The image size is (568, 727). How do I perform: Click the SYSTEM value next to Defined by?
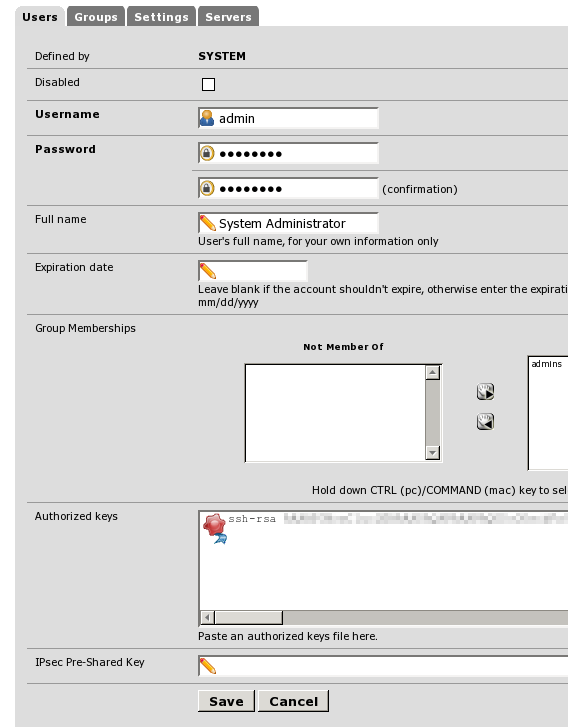[x=222, y=56]
